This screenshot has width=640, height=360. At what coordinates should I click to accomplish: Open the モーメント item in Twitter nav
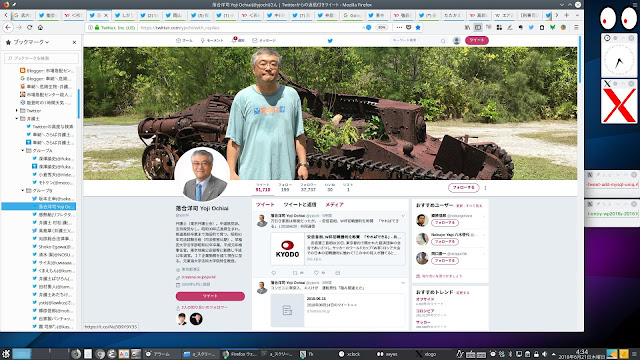[x=212, y=40]
